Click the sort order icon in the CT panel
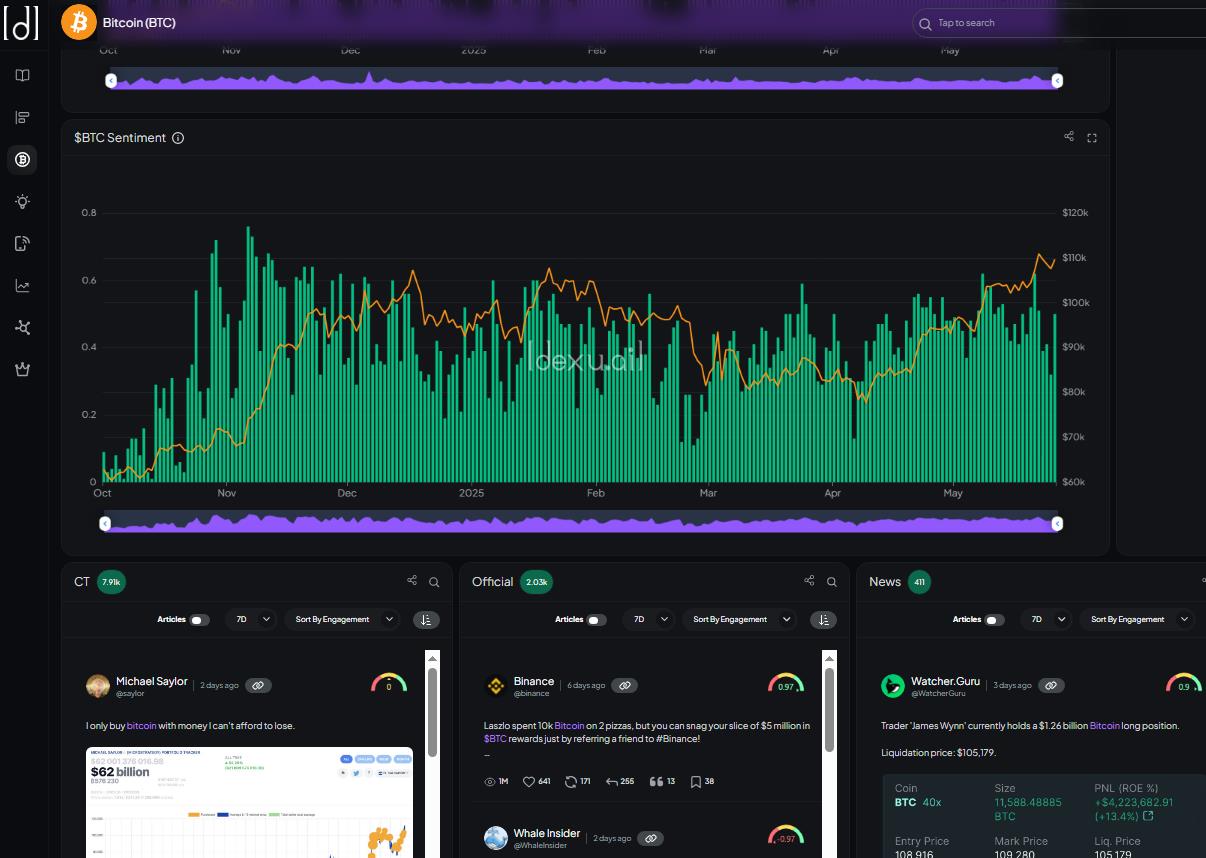The width and height of the screenshot is (1206, 858). click(427, 619)
